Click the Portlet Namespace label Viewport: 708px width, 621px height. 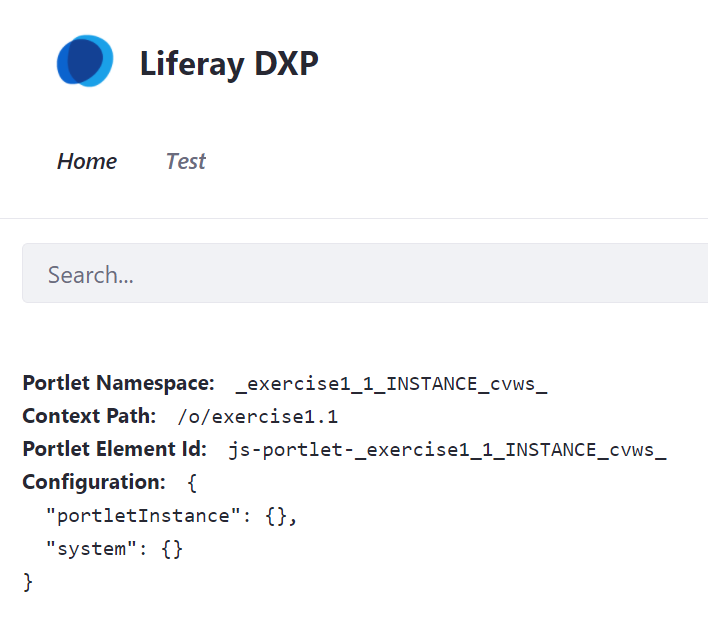click(118, 383)
